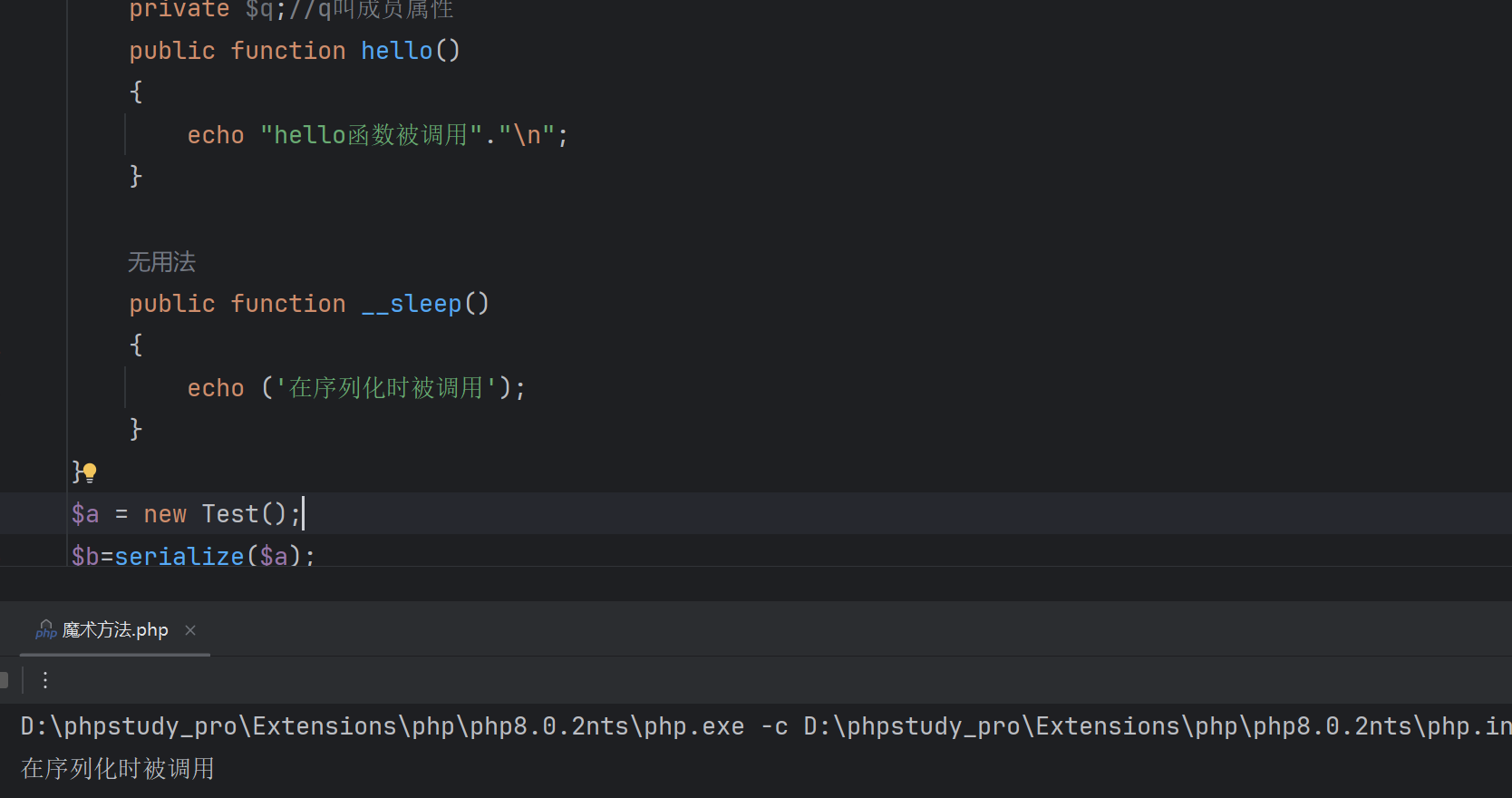Viewport: 1512px width, 798px height.
Task: Click the string "hello函数被调用"
Action: pyautogui.click(x=372, y=135)
